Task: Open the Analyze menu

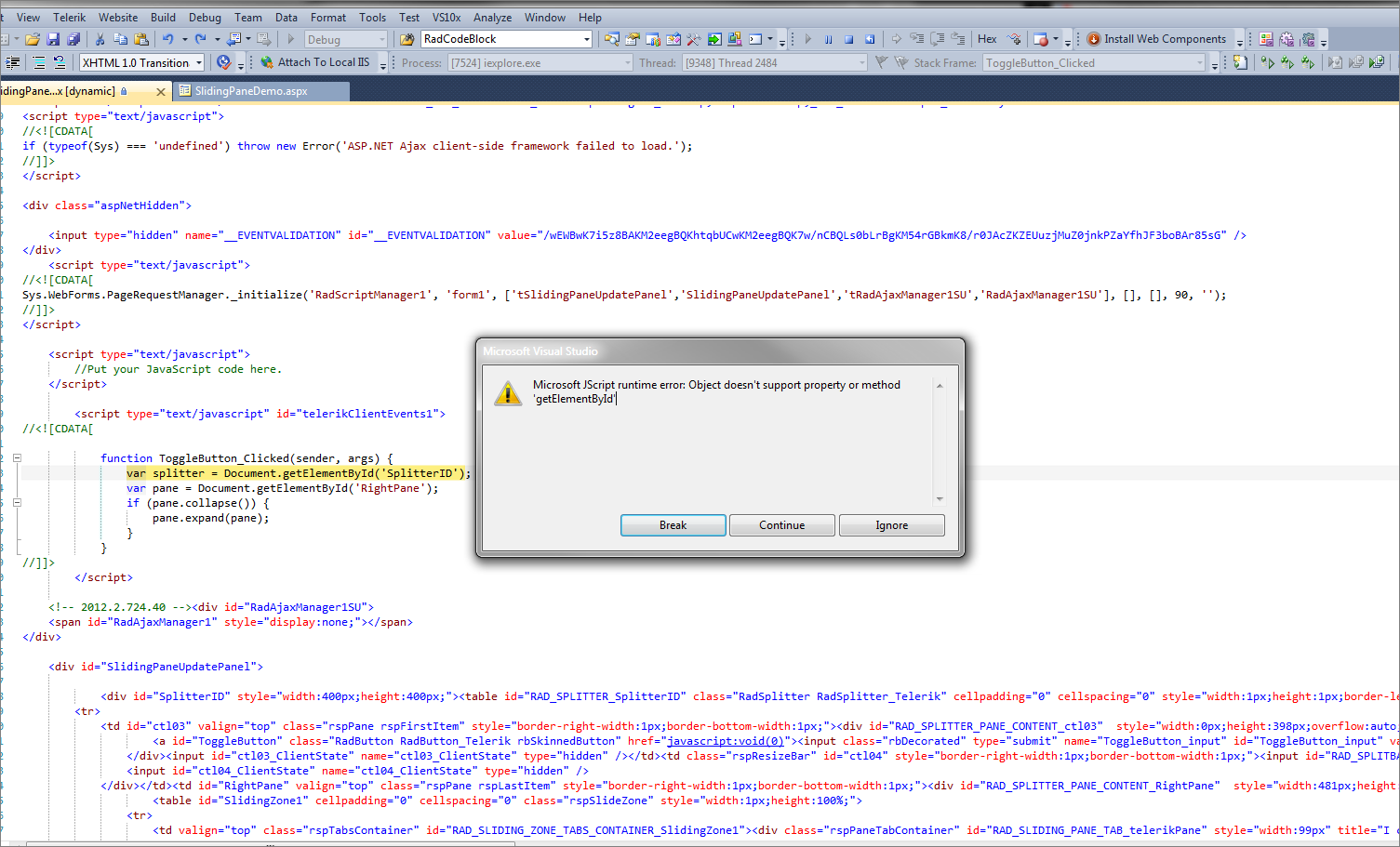Action: [x=492, y=17]
